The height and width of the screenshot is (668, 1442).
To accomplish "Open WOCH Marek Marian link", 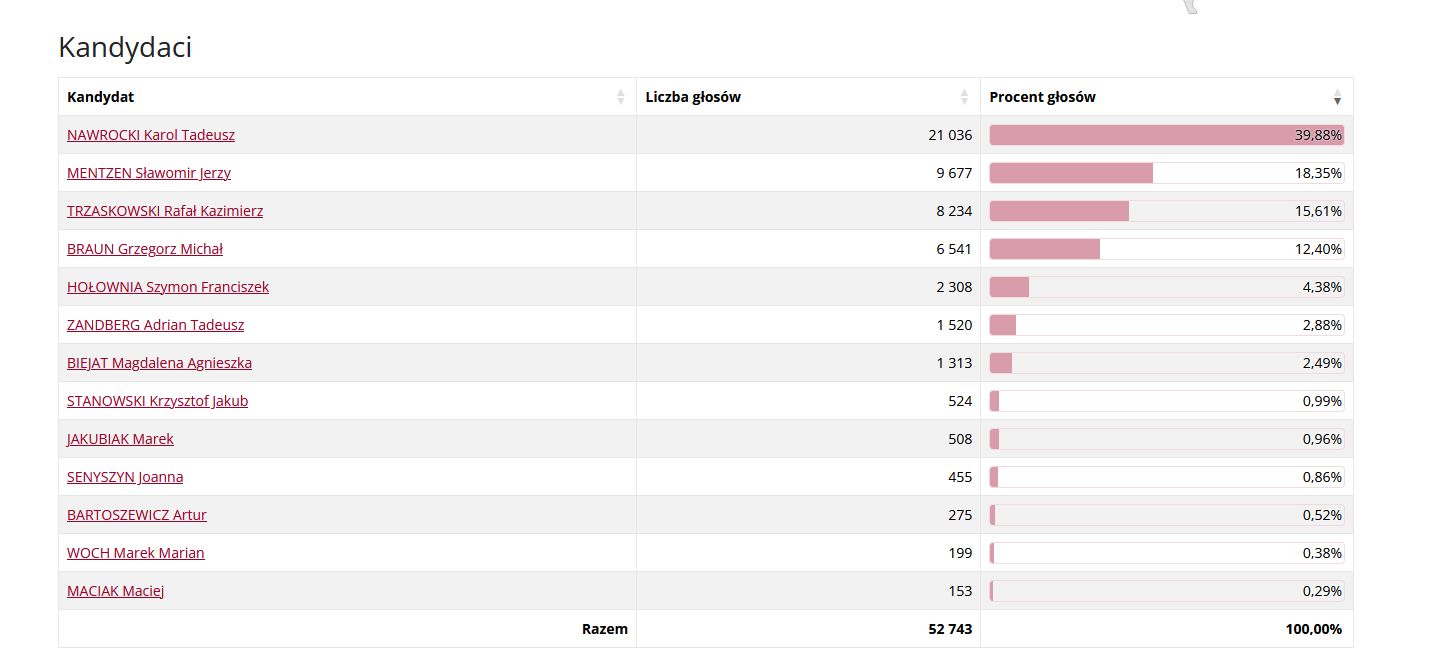I will [135, 553].
